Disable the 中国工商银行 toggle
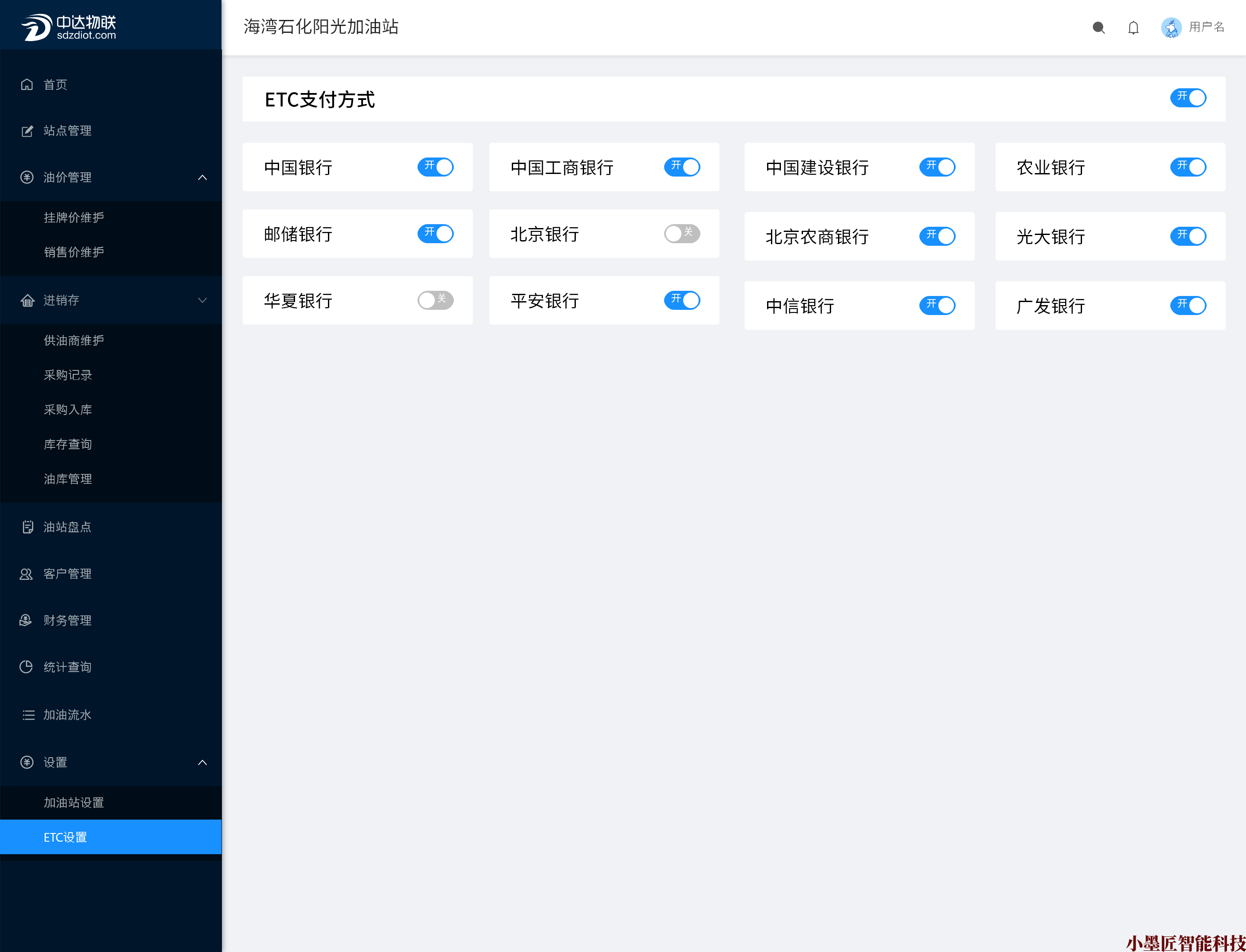 682,167
